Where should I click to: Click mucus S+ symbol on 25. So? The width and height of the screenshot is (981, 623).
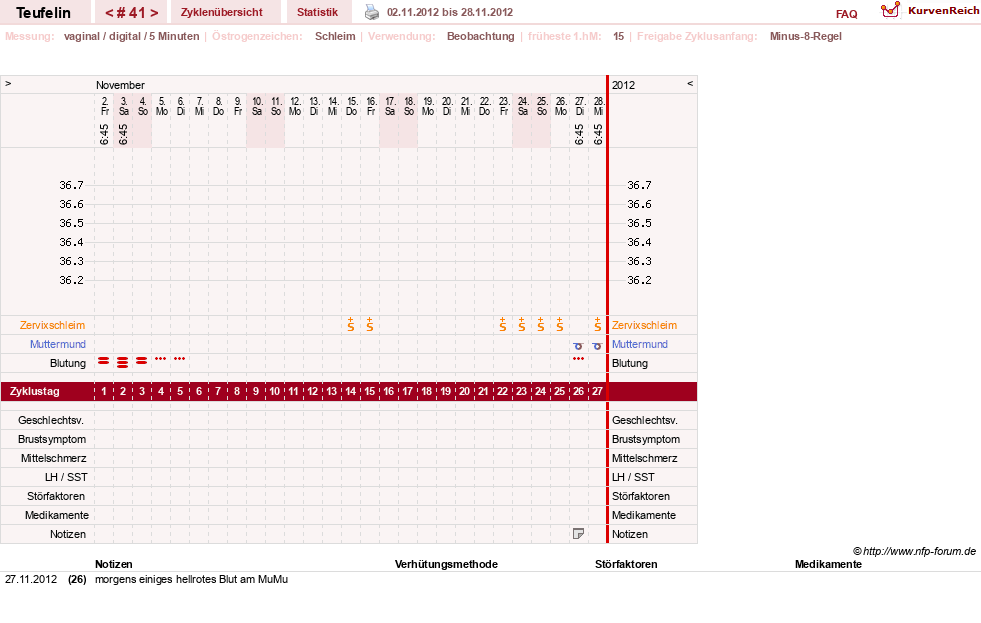pyautogui.click(x=541, y=324)
